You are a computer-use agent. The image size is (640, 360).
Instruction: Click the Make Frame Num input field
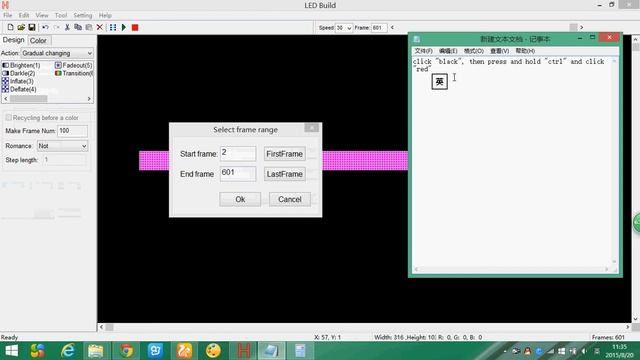click(x=73, y=131)
